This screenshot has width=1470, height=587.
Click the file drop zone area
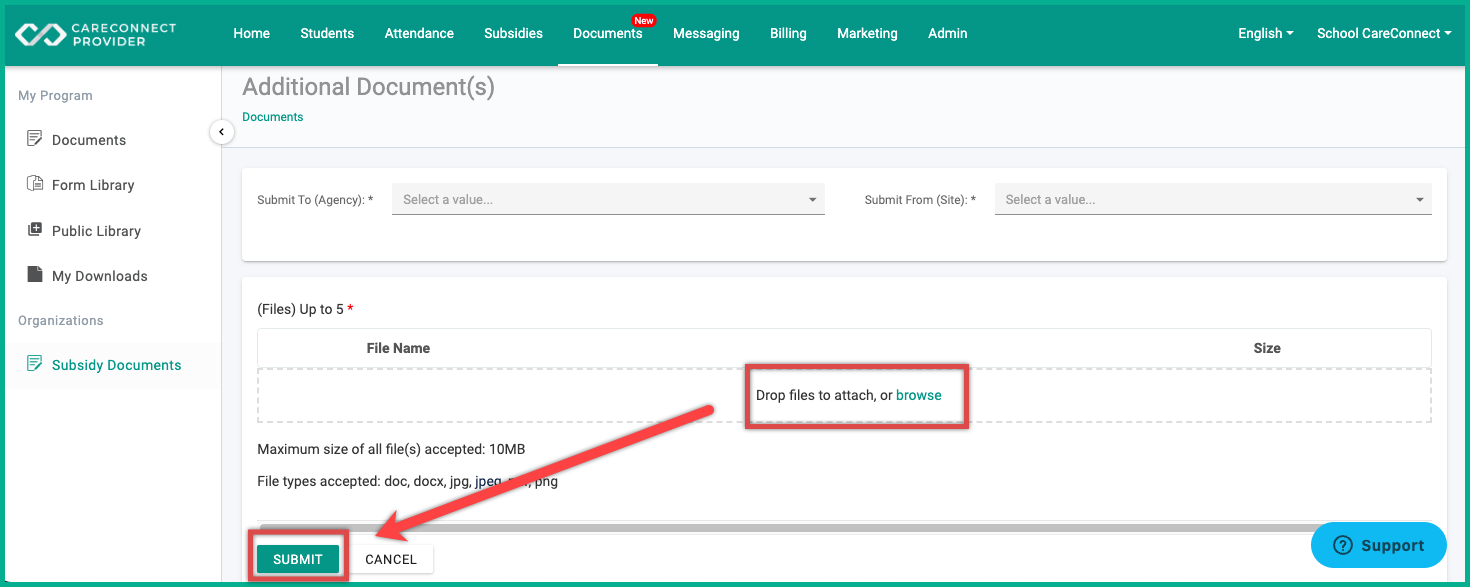[x=844, y=395]
